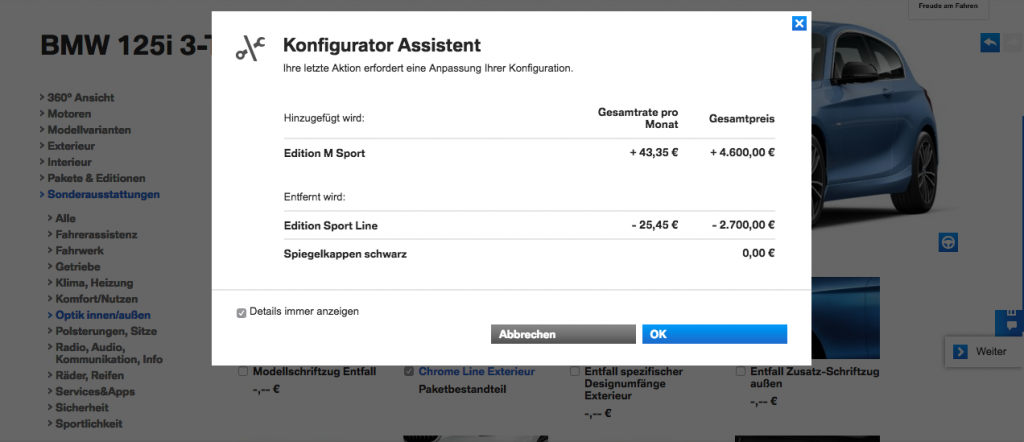This screenshot has width=1024, height=442.
Task: Click the Freude am Fahren logo
Action: click(x=948, y=7)
